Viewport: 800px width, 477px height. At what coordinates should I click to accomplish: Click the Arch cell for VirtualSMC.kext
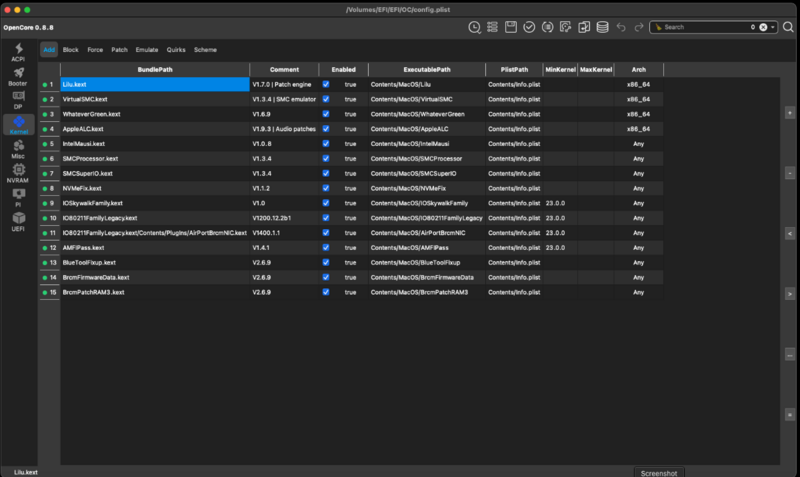coord(637,100)
